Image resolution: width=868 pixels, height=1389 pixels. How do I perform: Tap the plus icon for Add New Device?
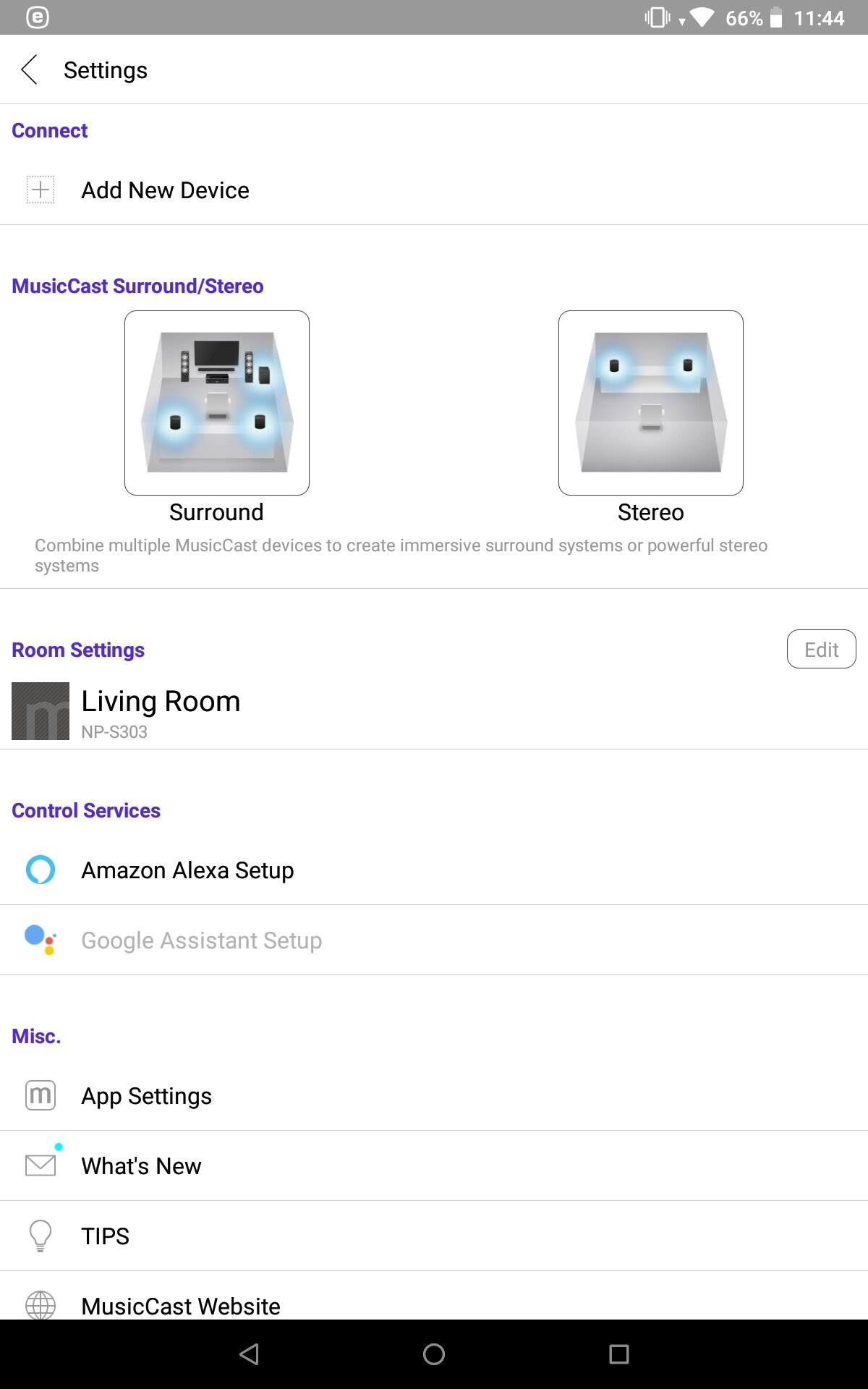pos(41,190)
